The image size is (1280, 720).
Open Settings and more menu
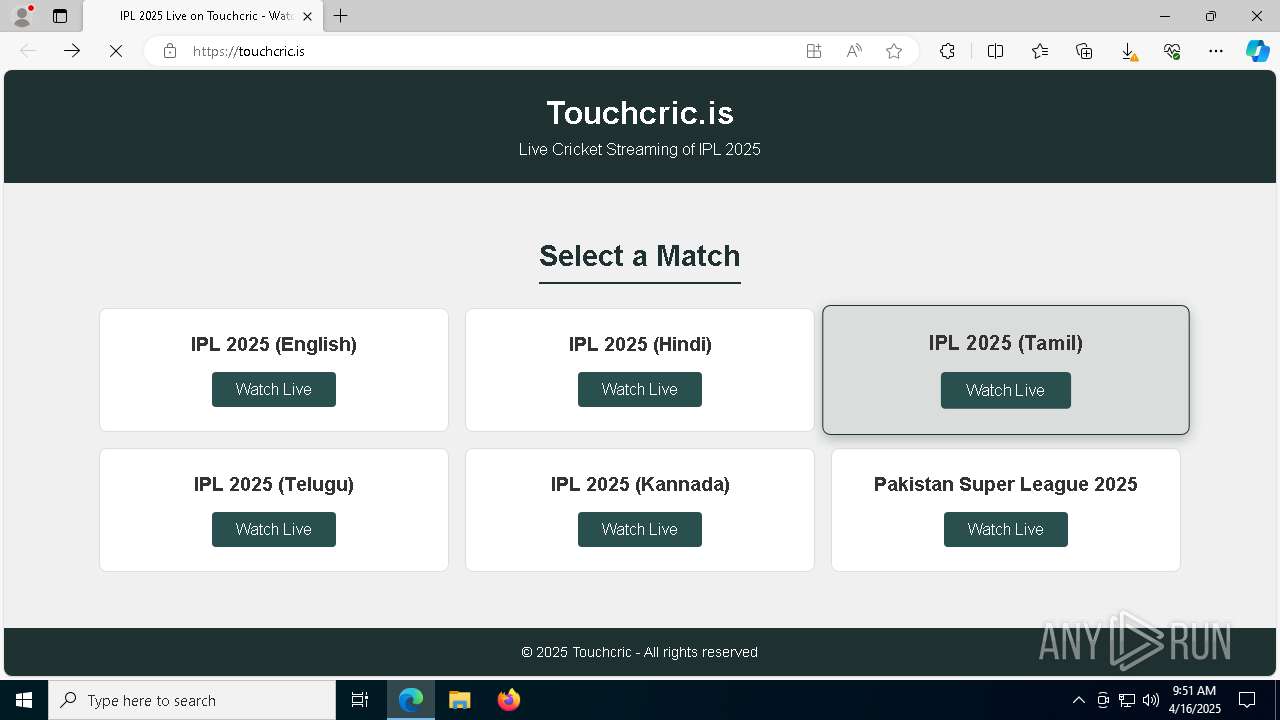[x=1216, y=51]
